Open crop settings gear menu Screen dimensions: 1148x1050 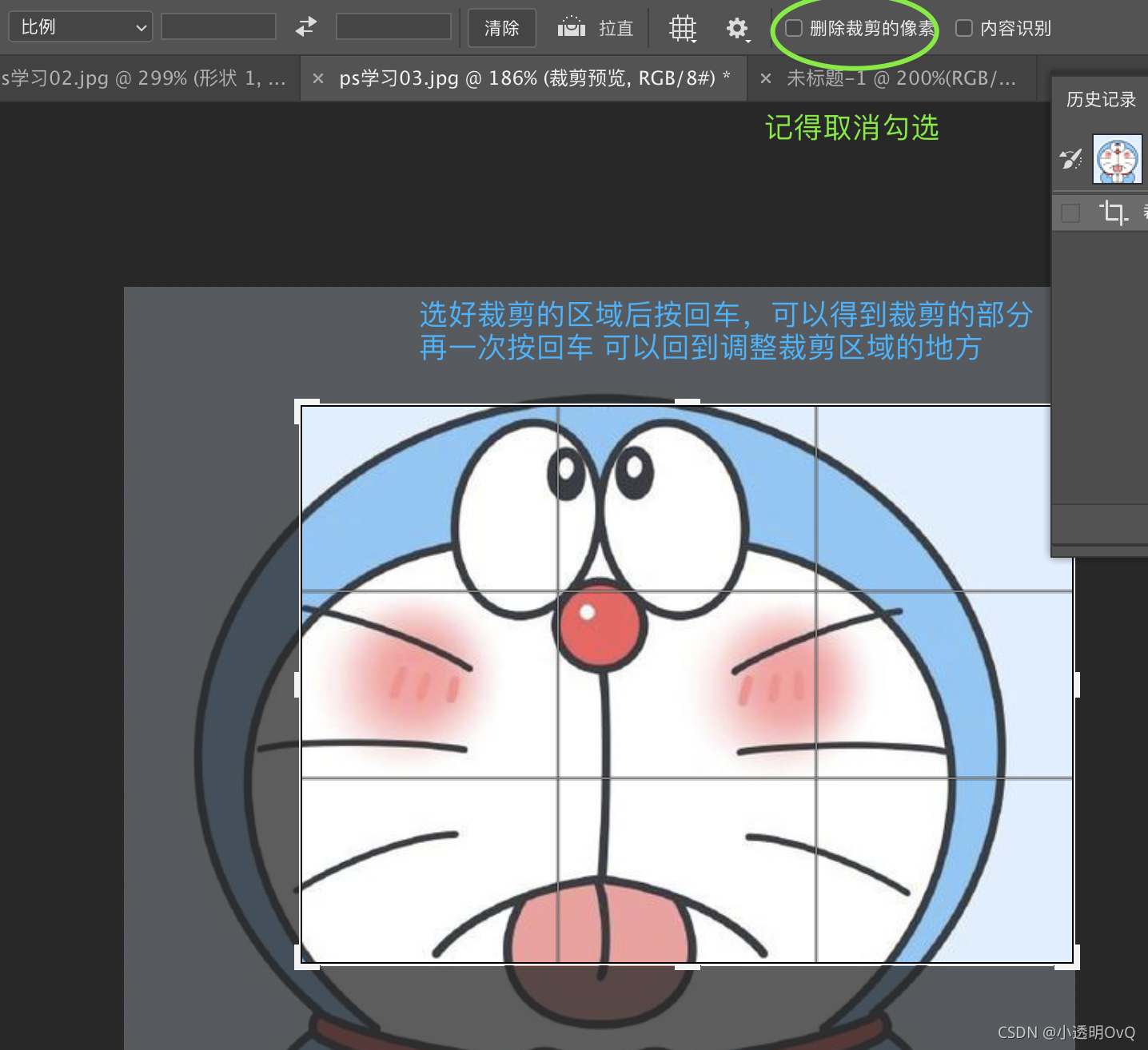pyautogui.click(x=737, y=29)
